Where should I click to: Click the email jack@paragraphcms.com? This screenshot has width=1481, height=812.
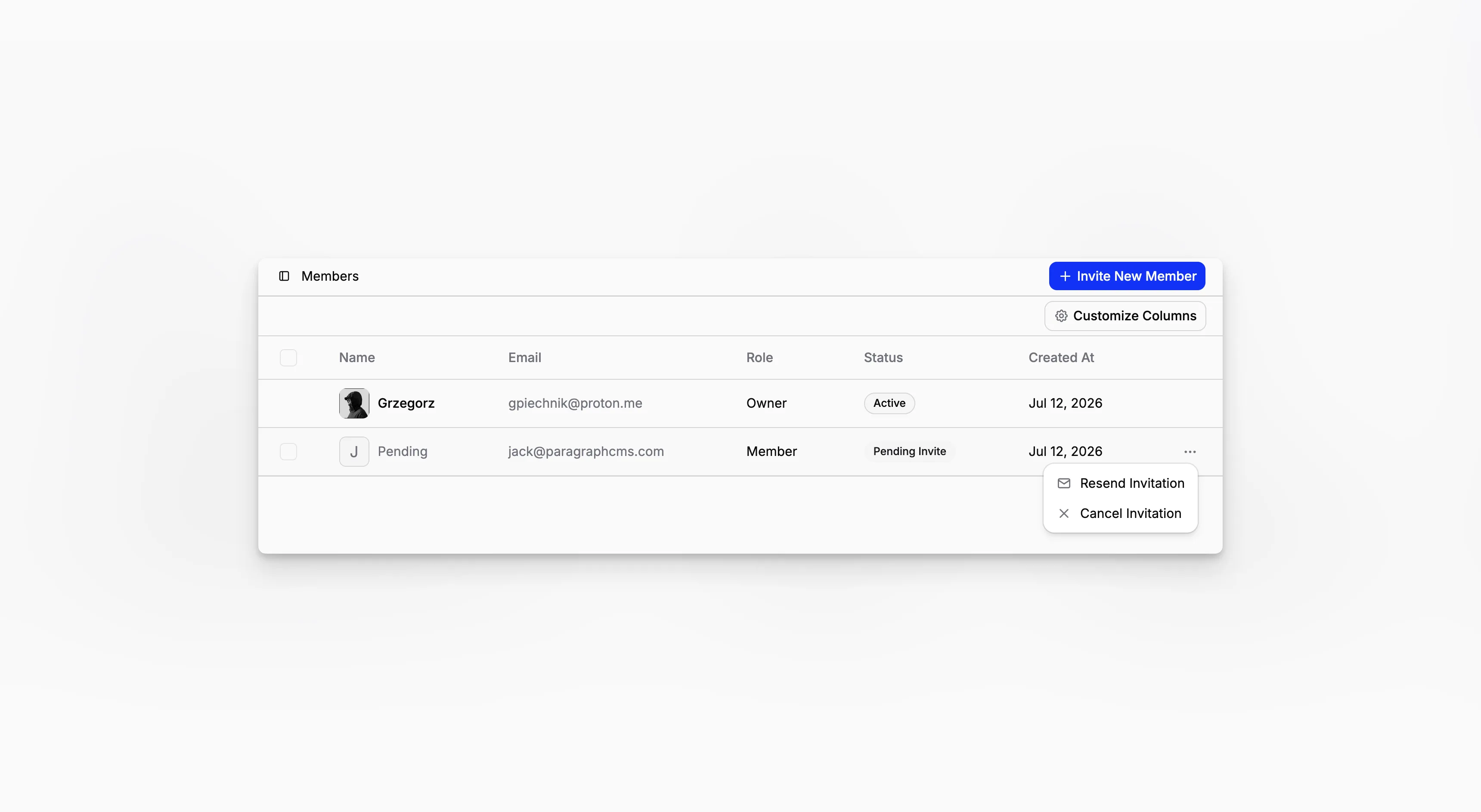(586, 452)
